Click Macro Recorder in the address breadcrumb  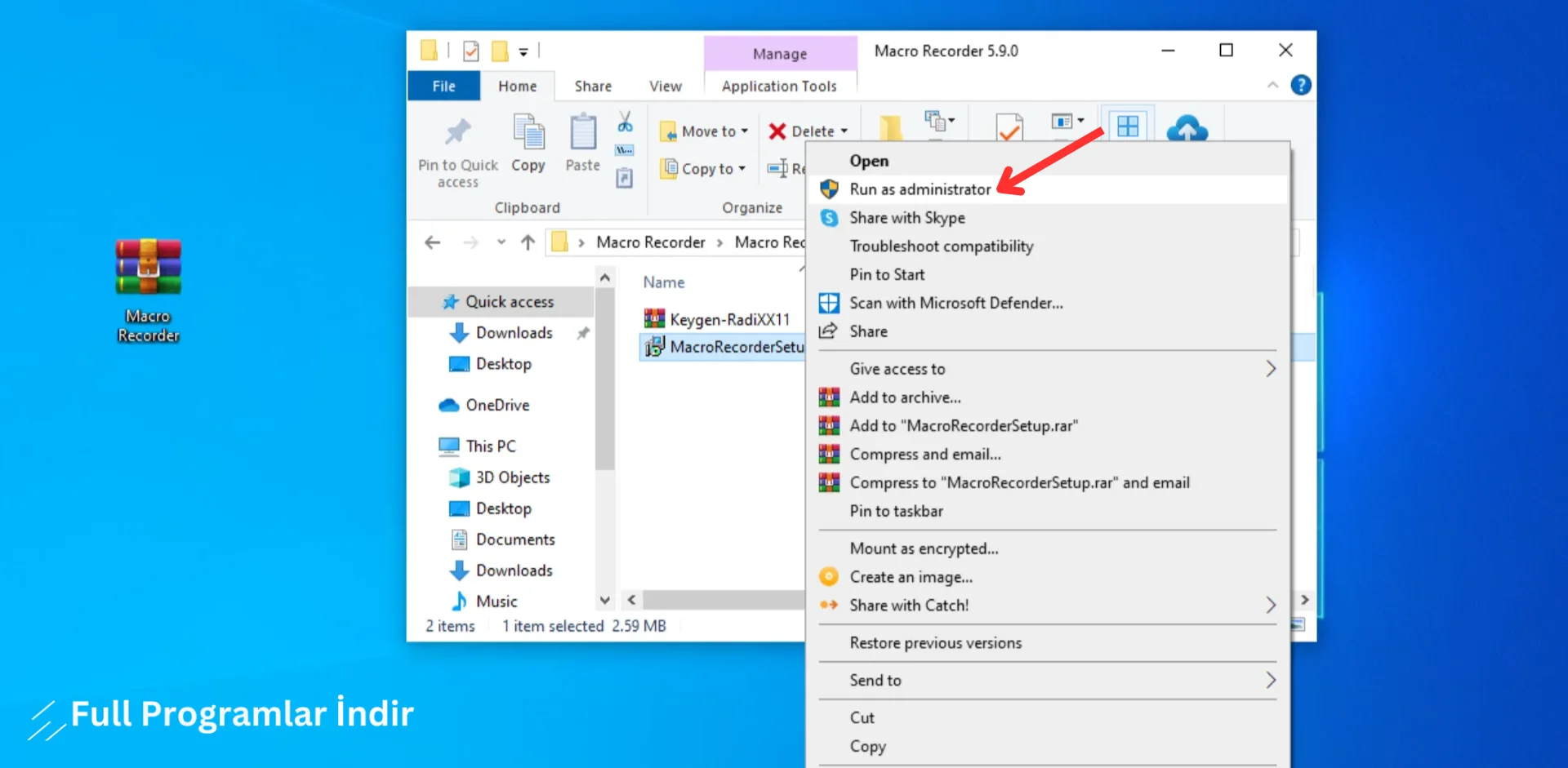tap(651, 242)
